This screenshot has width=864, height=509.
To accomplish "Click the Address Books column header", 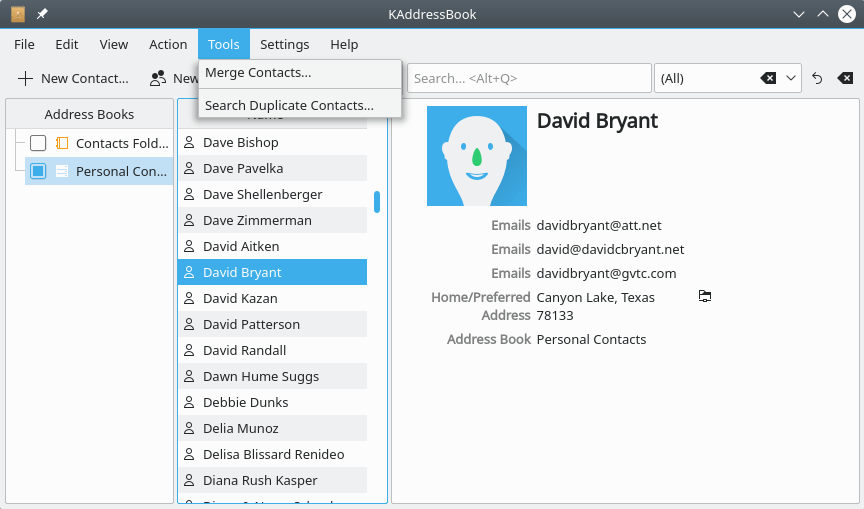I will click(x=89, y=114).
